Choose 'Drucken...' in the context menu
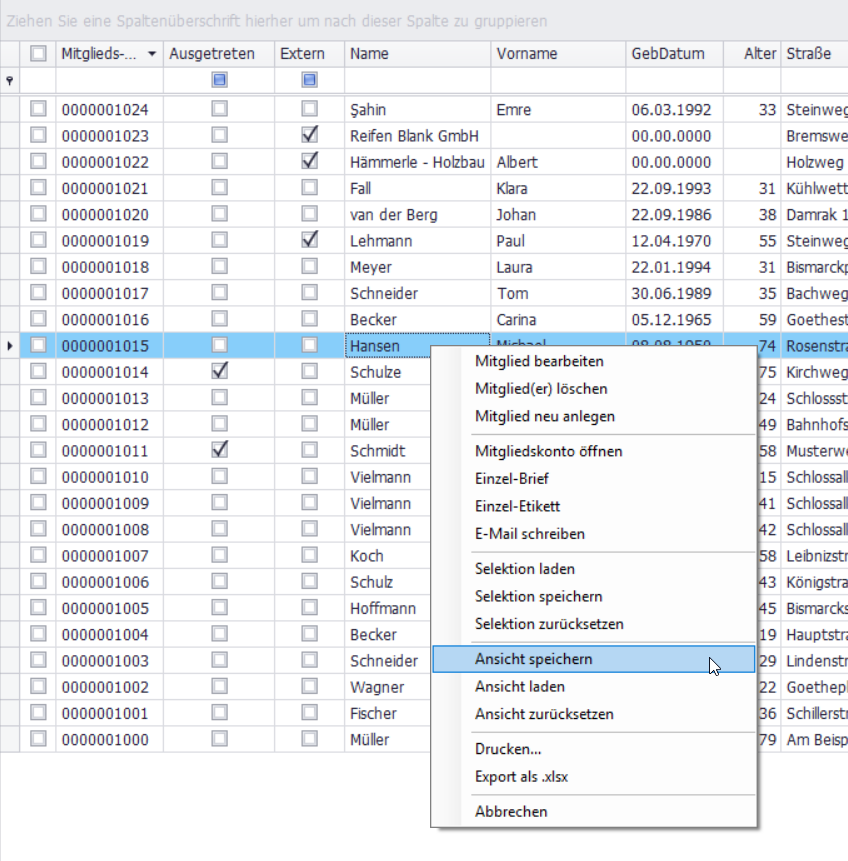 (x=508, y=749)
